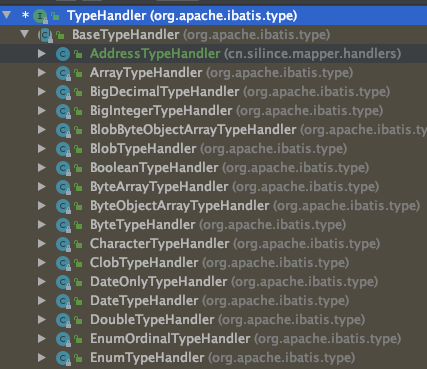Select the DateOnlyTypeHandler entry
This screenshot has height=369, width=427.
[213, 282]
